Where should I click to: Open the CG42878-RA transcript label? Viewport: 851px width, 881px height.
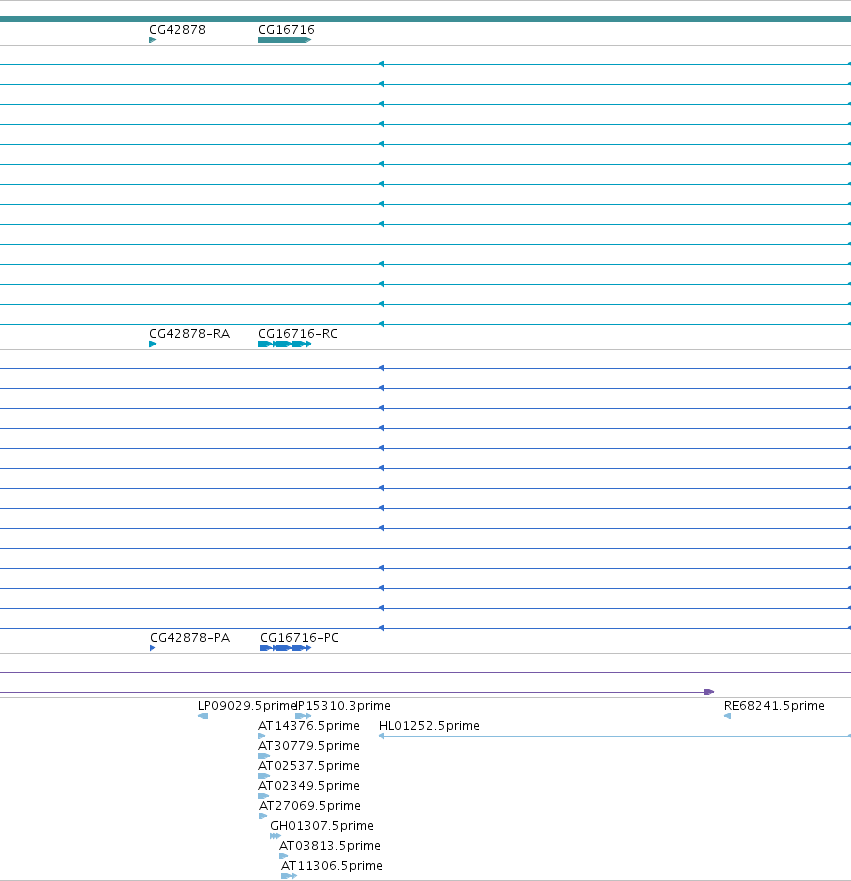[x=189, y=334]
